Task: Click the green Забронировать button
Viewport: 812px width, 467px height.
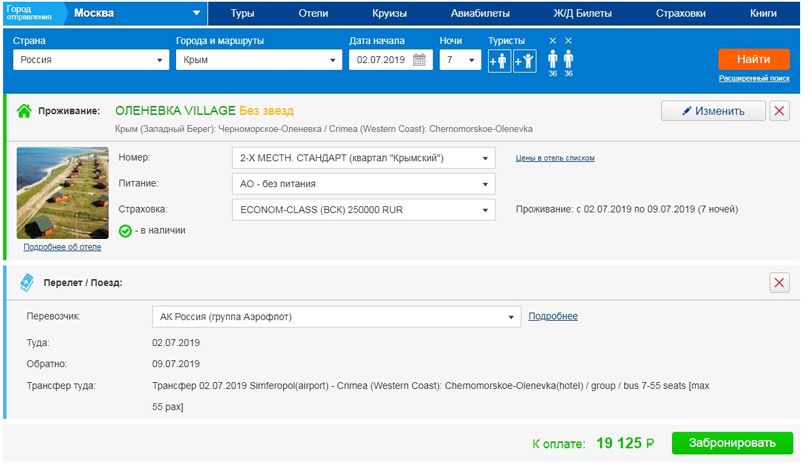Action: 732,444
